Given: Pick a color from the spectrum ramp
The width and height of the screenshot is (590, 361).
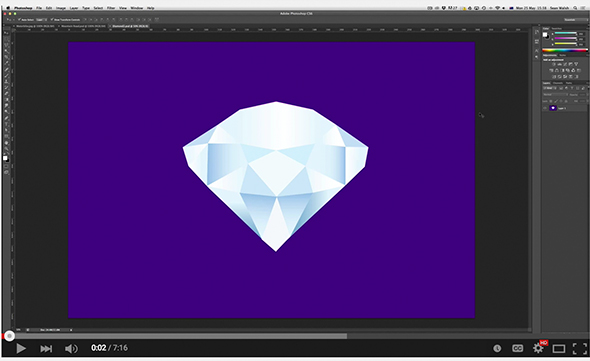Looking at the screenshot, I should point(564,50).
